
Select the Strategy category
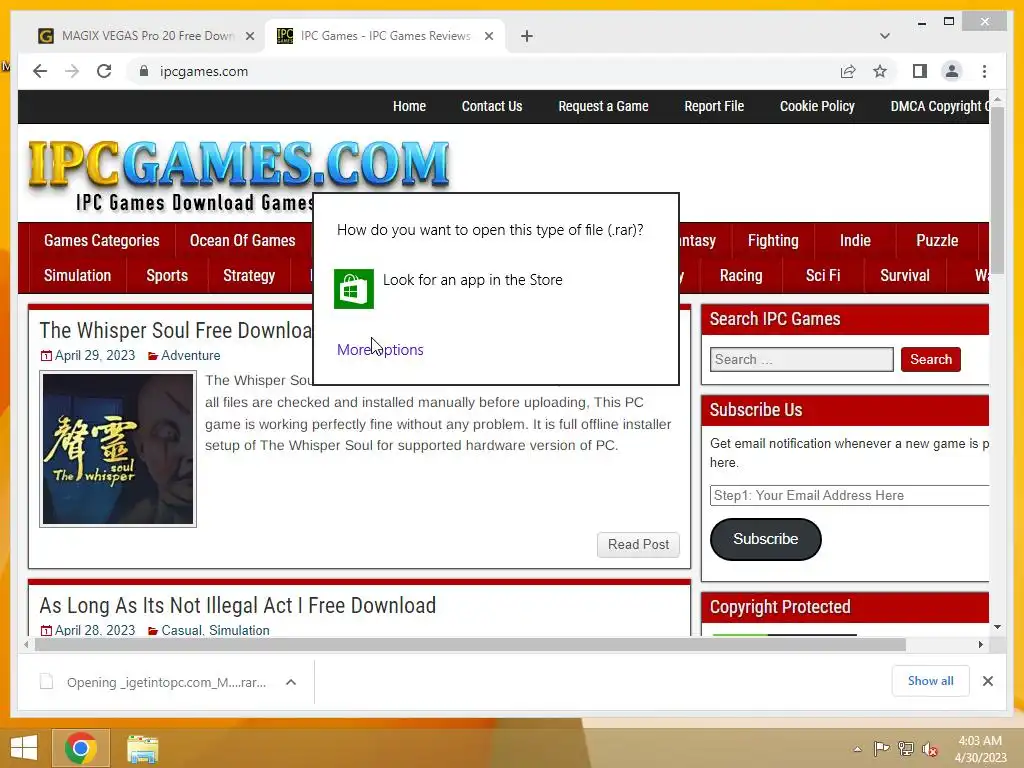coord(249,276)
